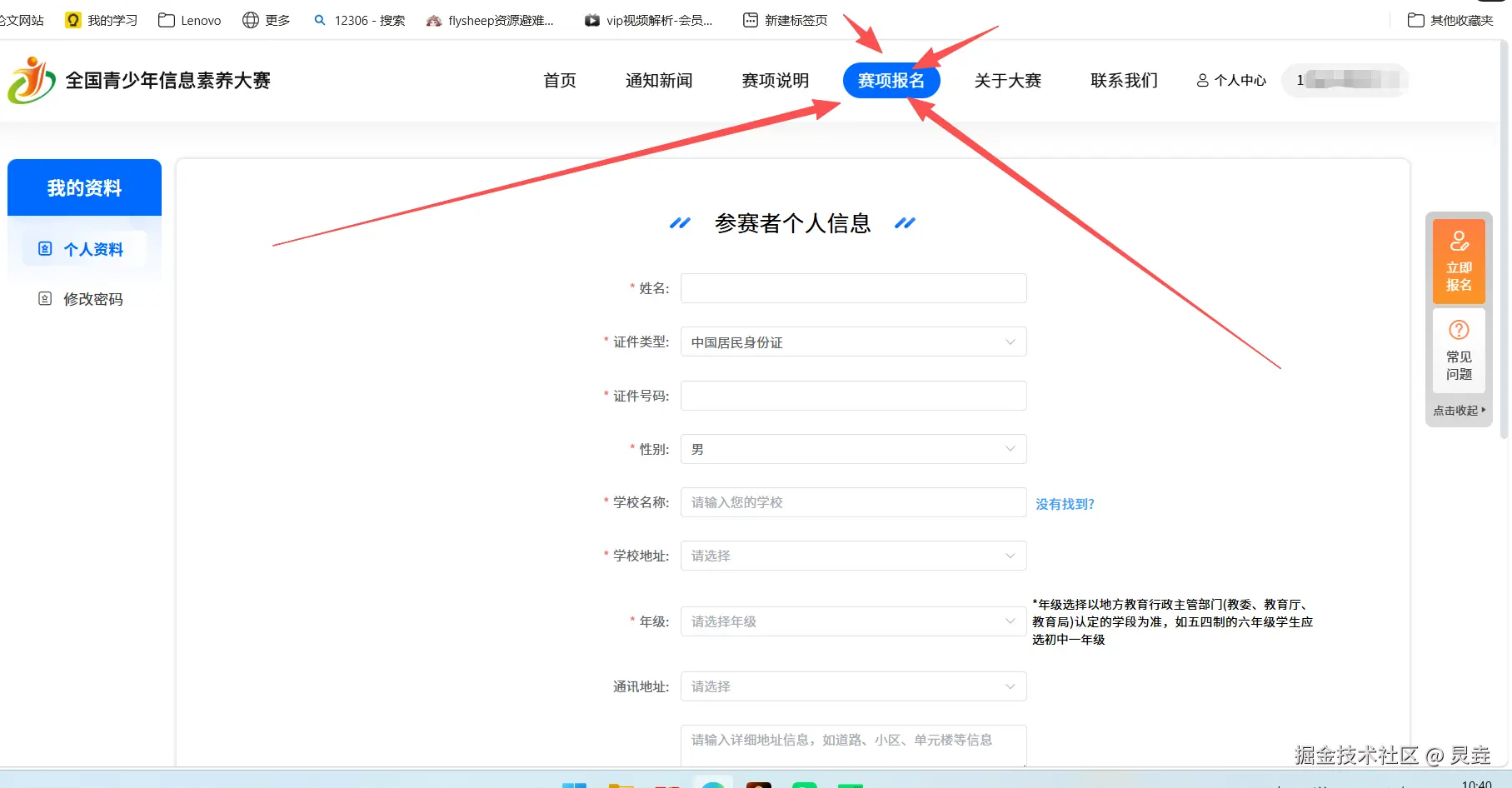
Task: Click the orange 立即报名 icon
Action: [1459, 242]
